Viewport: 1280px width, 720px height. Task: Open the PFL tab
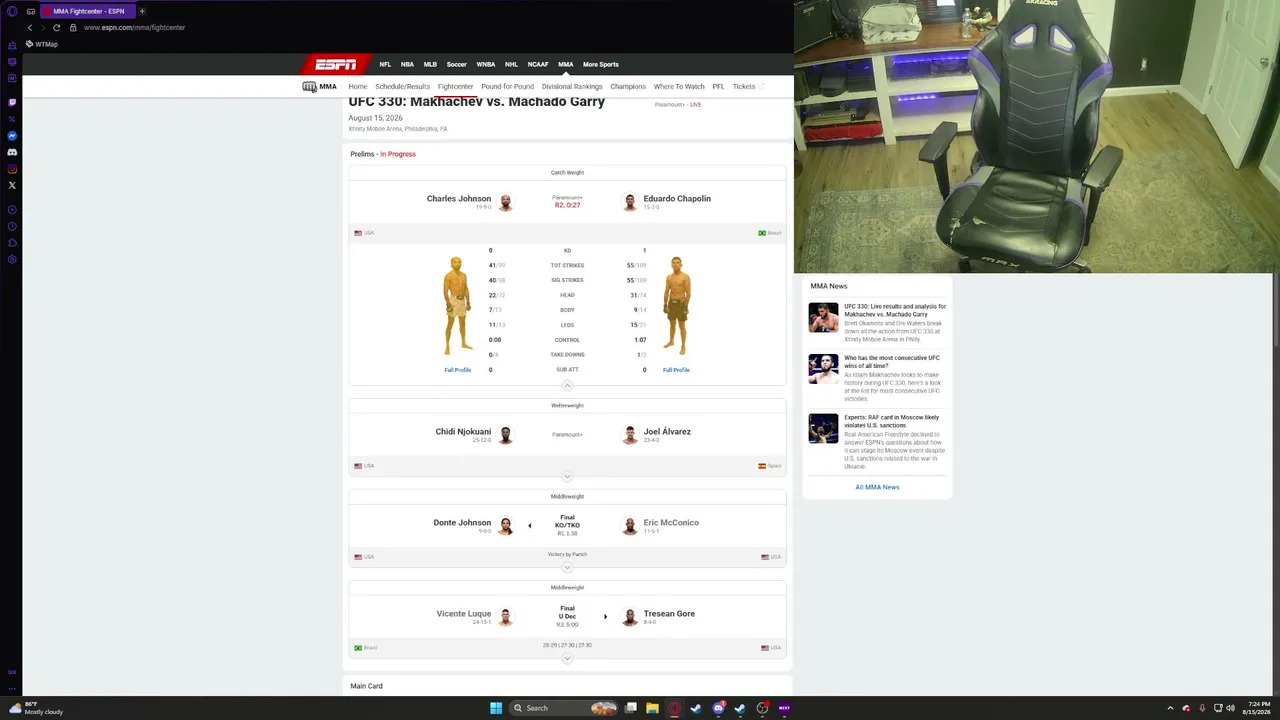coord(718,87)
